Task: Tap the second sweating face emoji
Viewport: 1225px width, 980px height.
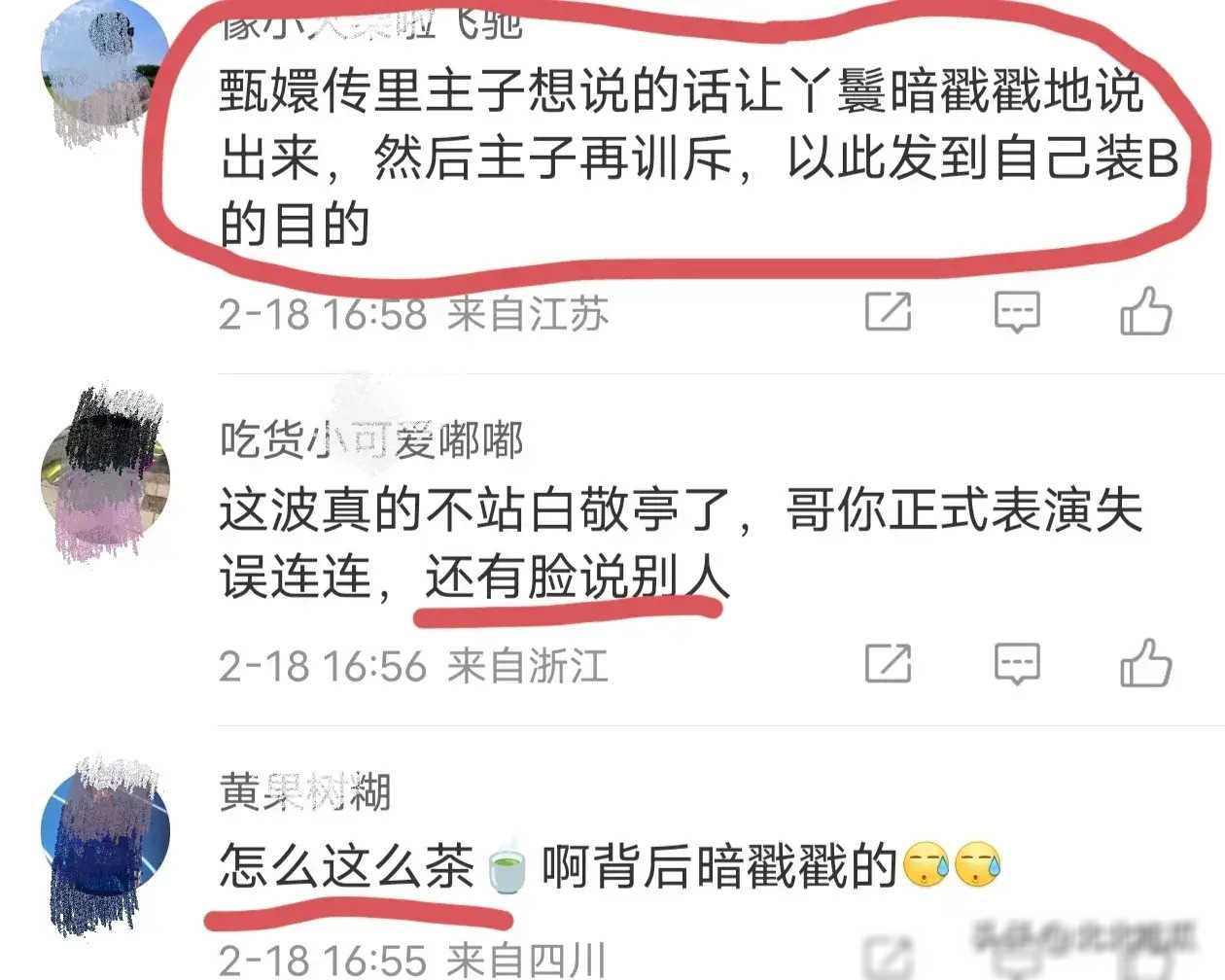Action: (x=978, y=865)
